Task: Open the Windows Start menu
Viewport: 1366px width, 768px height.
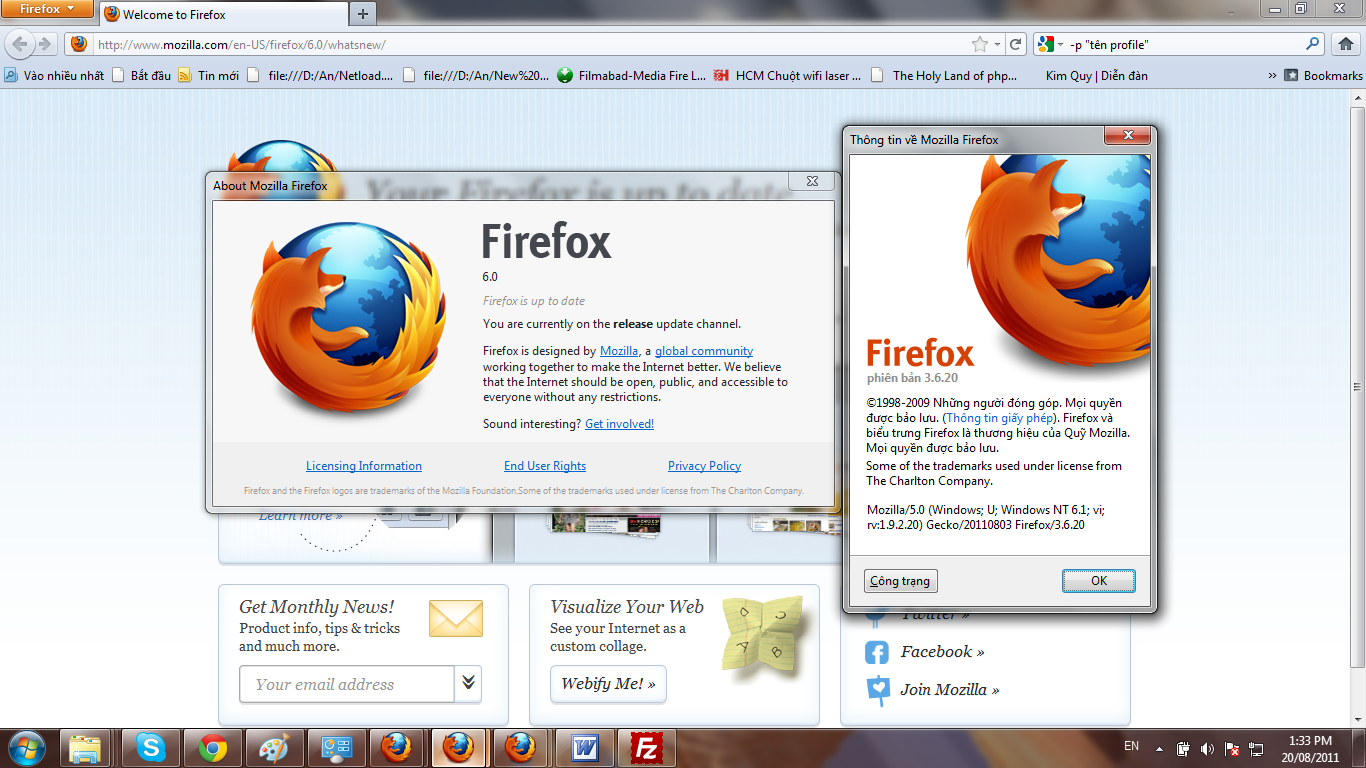Action: pyautogui.click(x=25, y=747)
